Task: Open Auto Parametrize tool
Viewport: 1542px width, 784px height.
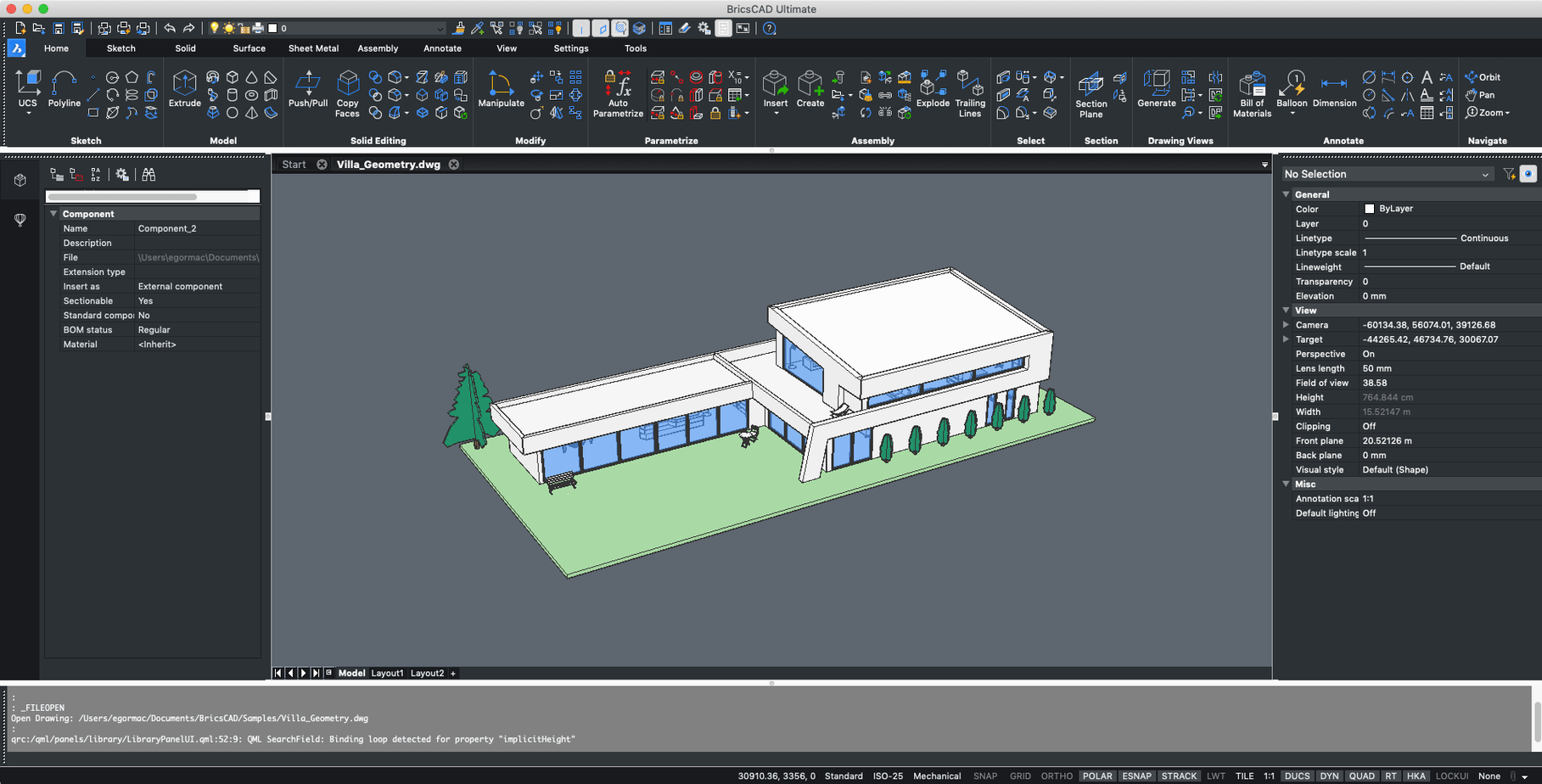Action: point(618,93)
